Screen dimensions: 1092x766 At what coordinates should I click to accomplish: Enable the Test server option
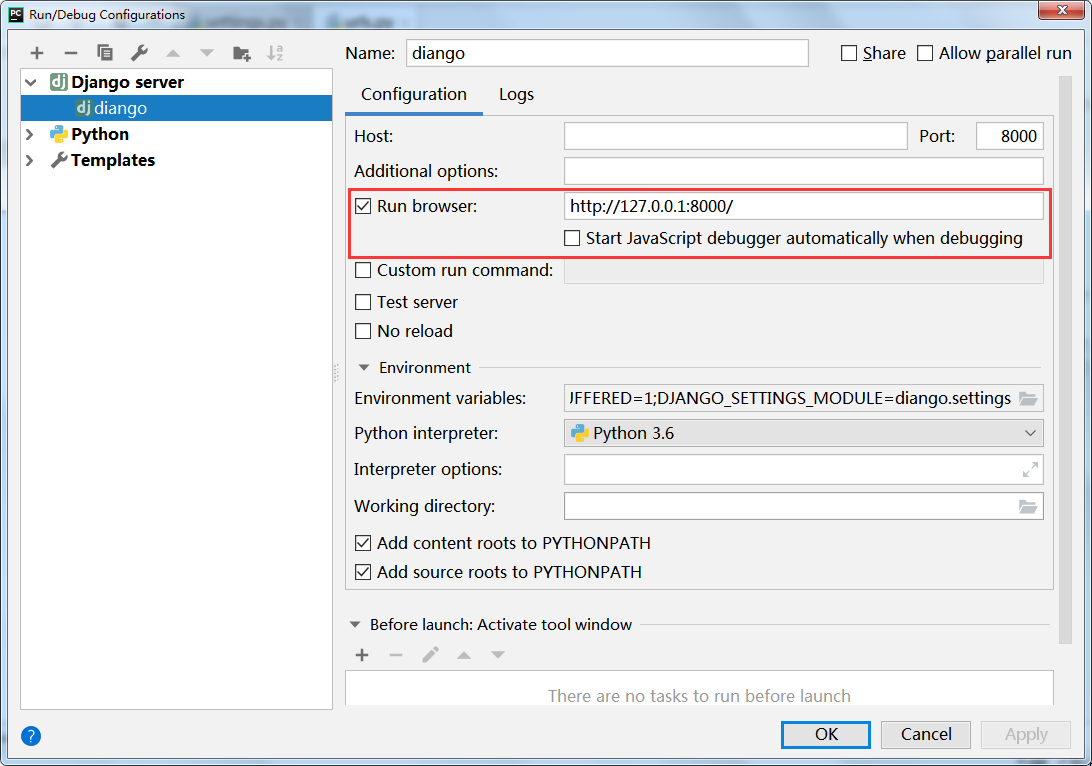coord(363,302)
